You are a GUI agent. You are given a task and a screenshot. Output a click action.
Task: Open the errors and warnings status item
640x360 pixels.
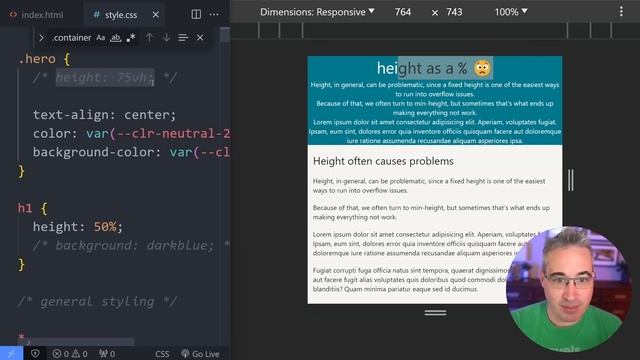(70, 354)
